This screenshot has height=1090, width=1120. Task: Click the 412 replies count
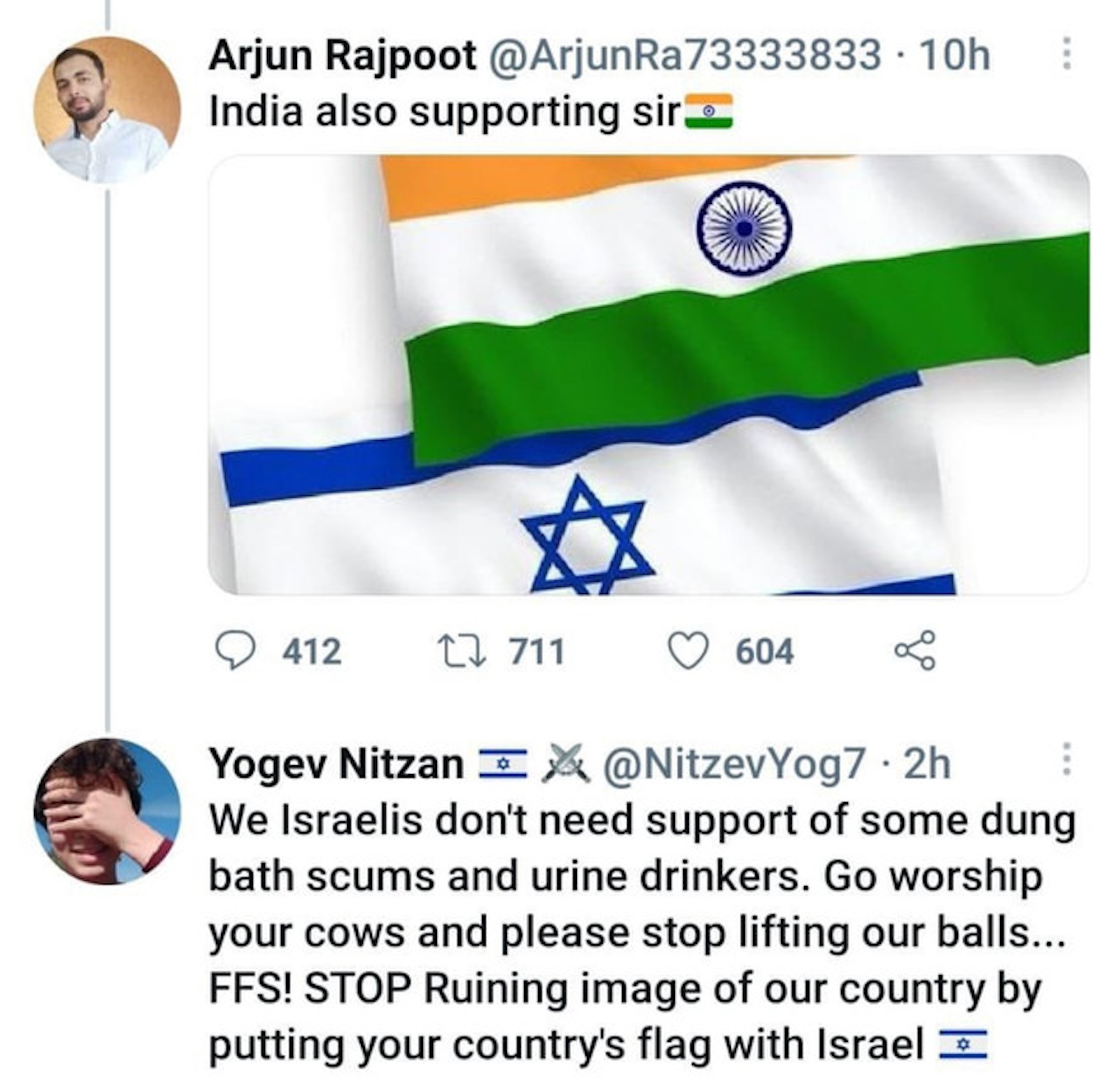click(312, 652)
